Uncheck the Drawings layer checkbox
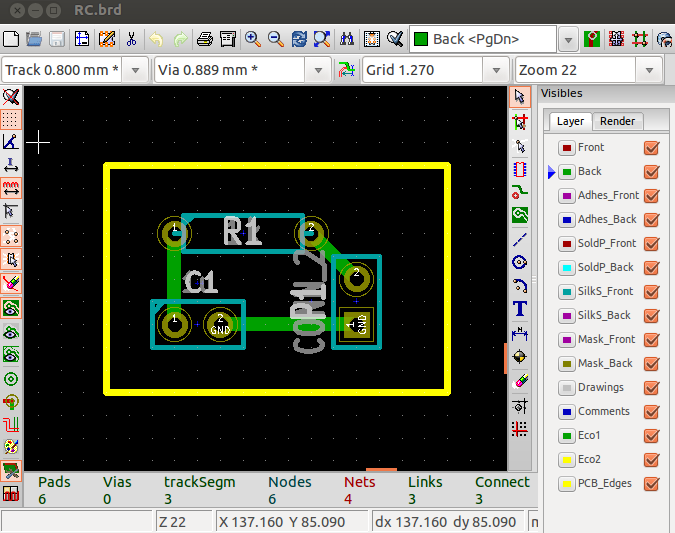 pos(652,388)
